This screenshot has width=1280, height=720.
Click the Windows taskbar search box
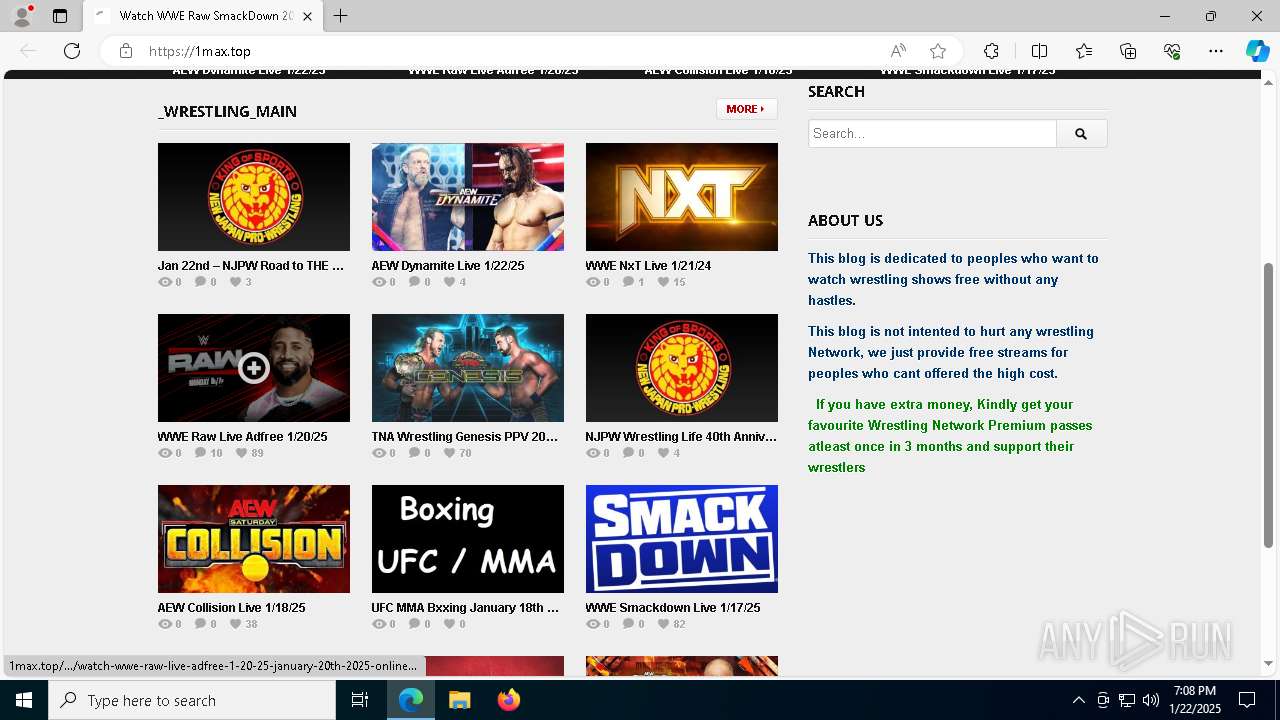coord(192,700)
